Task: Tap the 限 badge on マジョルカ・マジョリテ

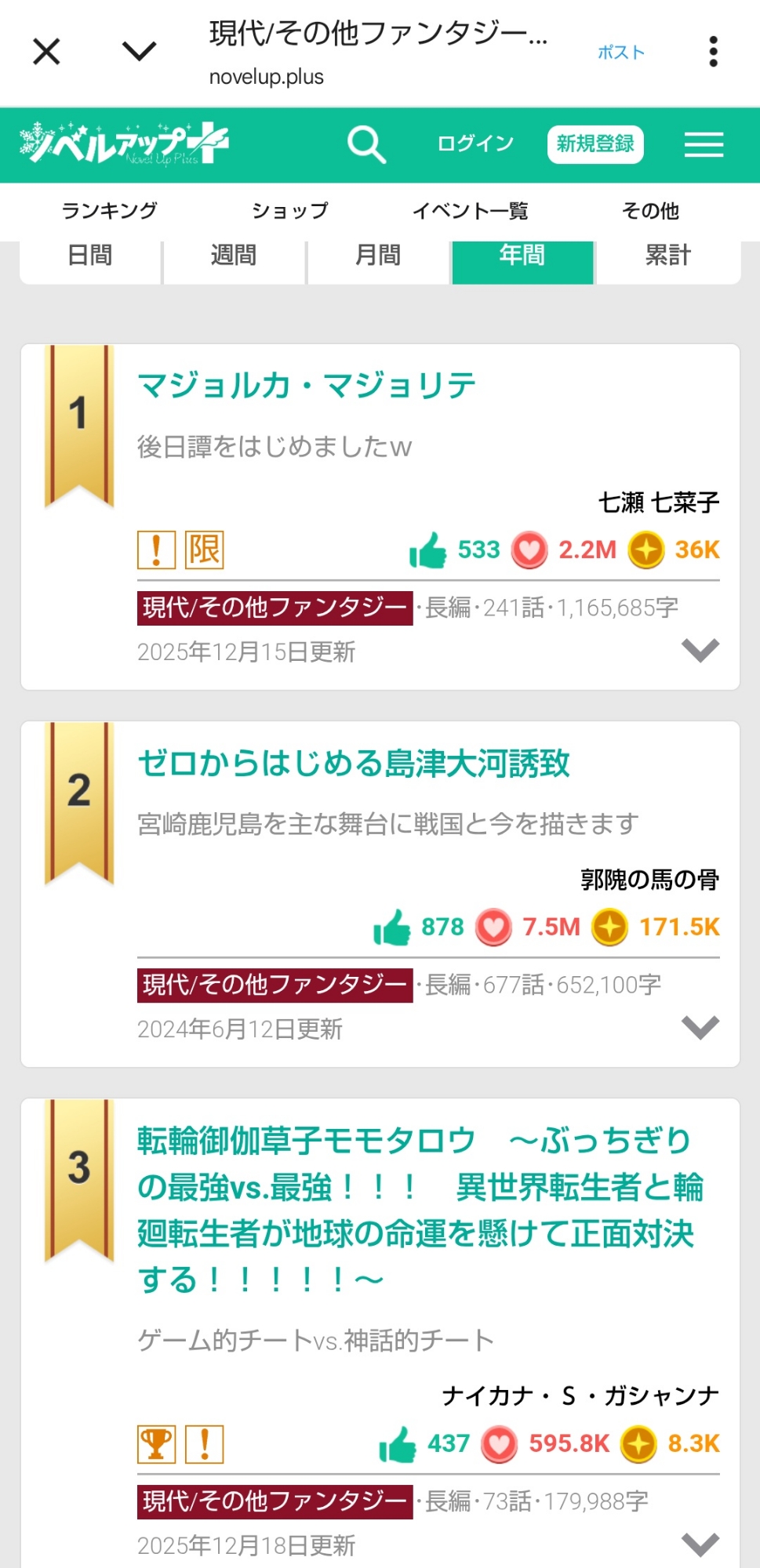Action: [x=204, y=550]
